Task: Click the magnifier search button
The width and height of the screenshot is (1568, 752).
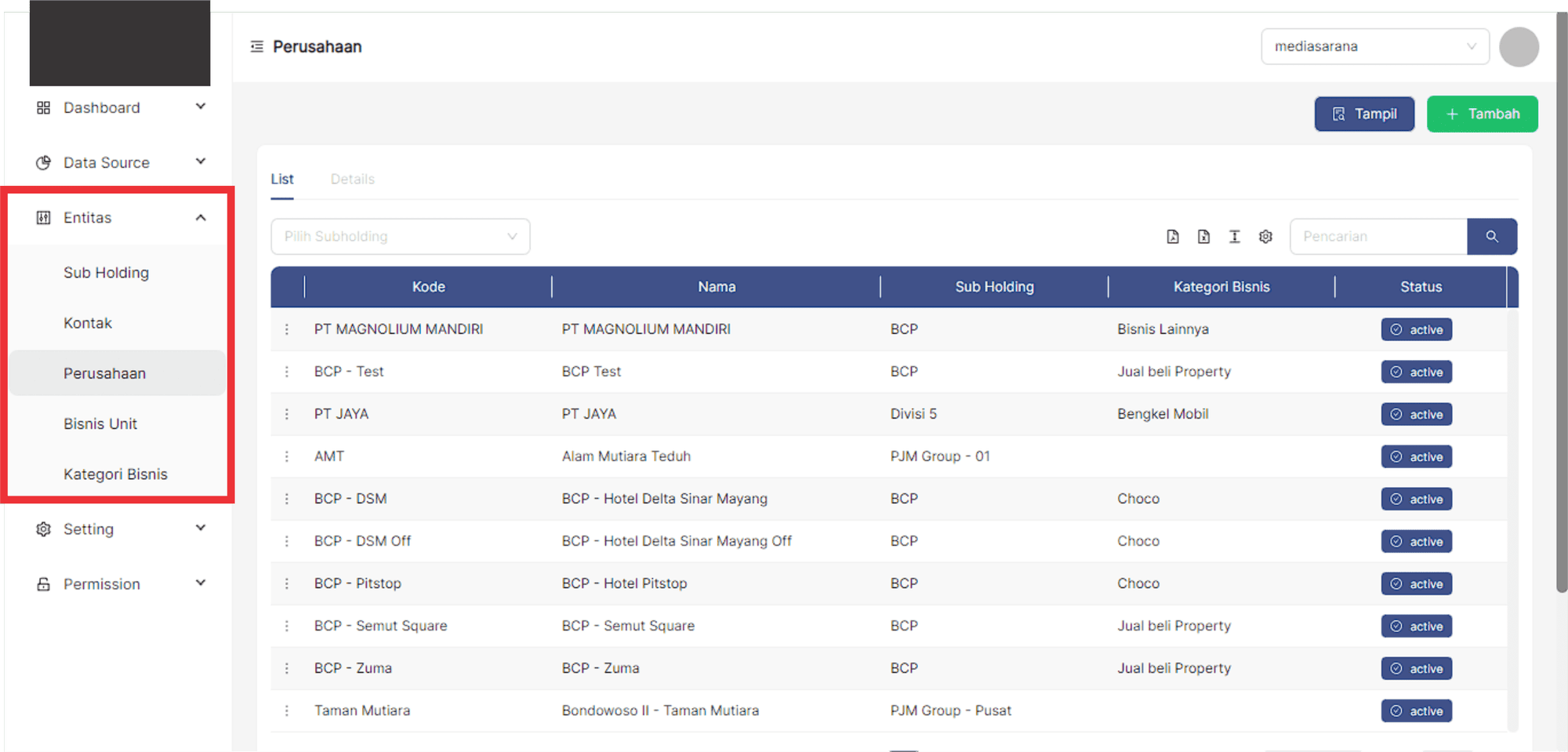Action: [x=1491, y=237]
